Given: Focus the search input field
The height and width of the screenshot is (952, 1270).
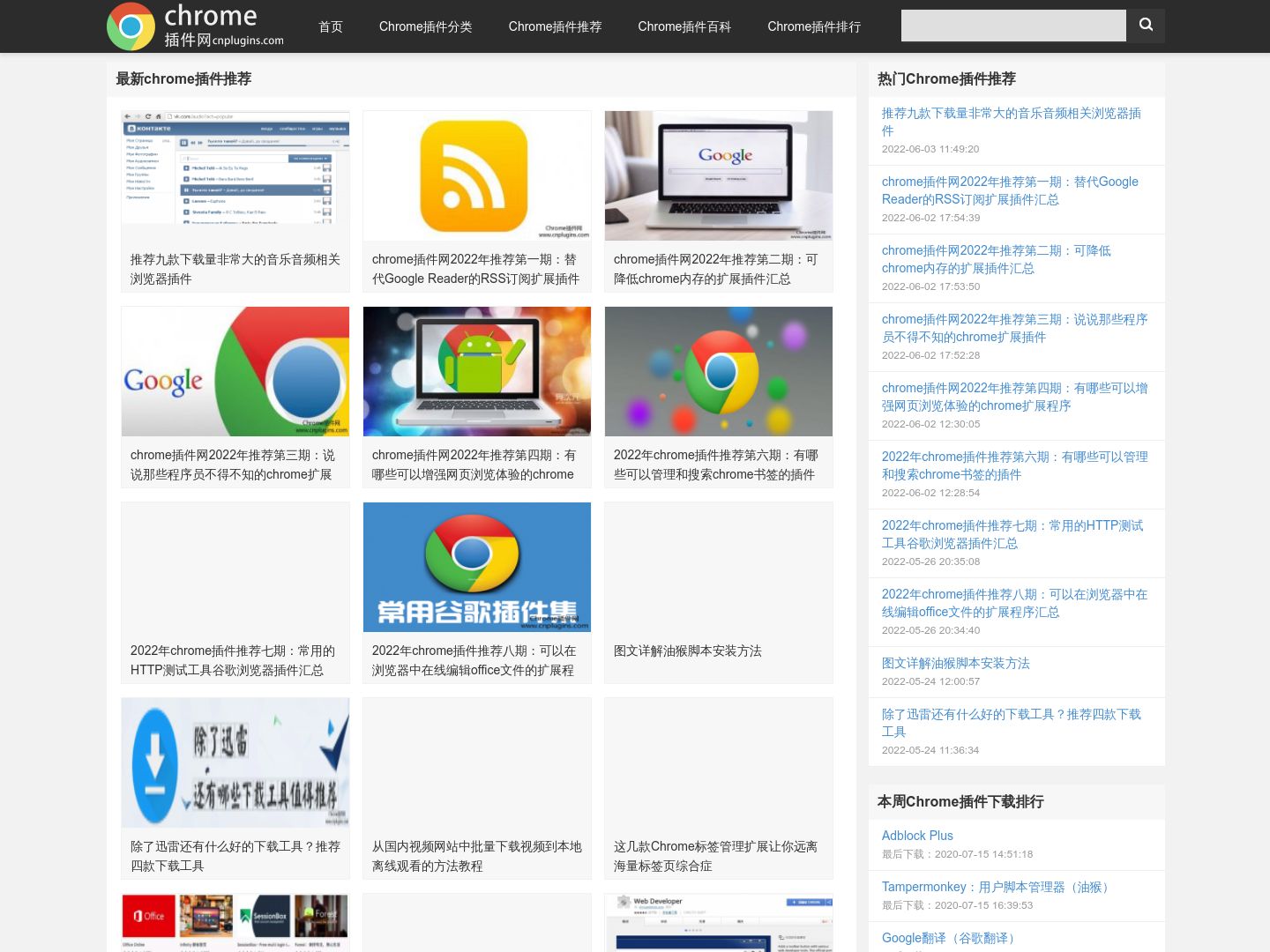Looking at the screenshot, I should click(x=1013, y=26).
